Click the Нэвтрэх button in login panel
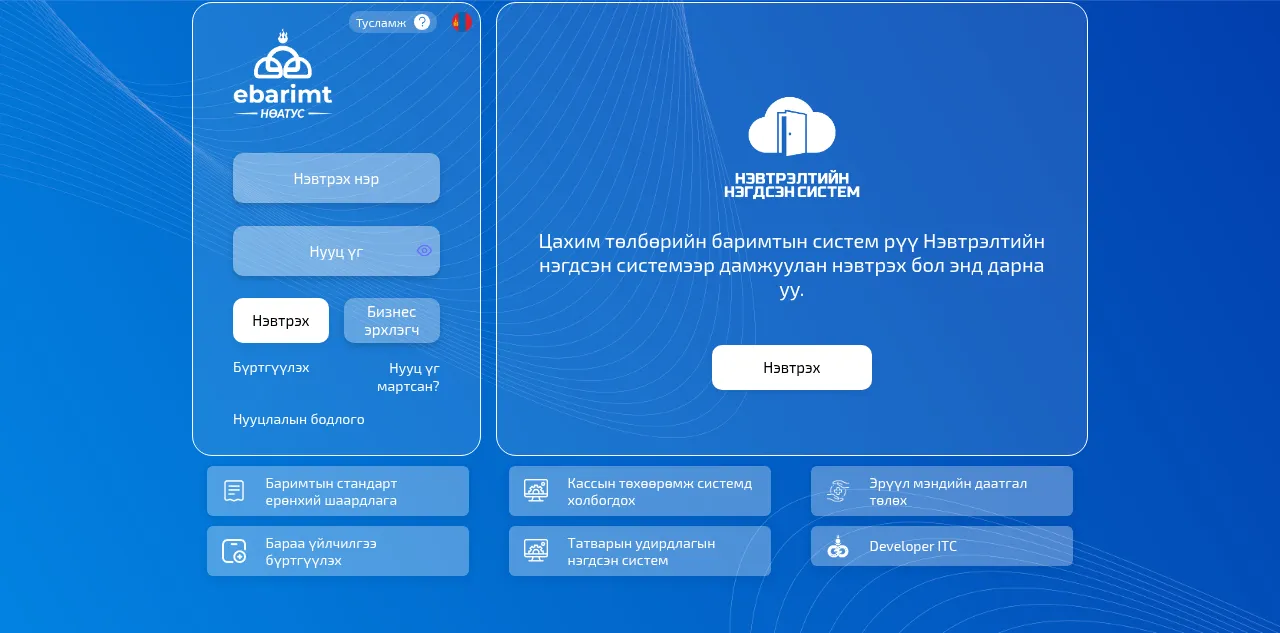 [x=281, y=321]
